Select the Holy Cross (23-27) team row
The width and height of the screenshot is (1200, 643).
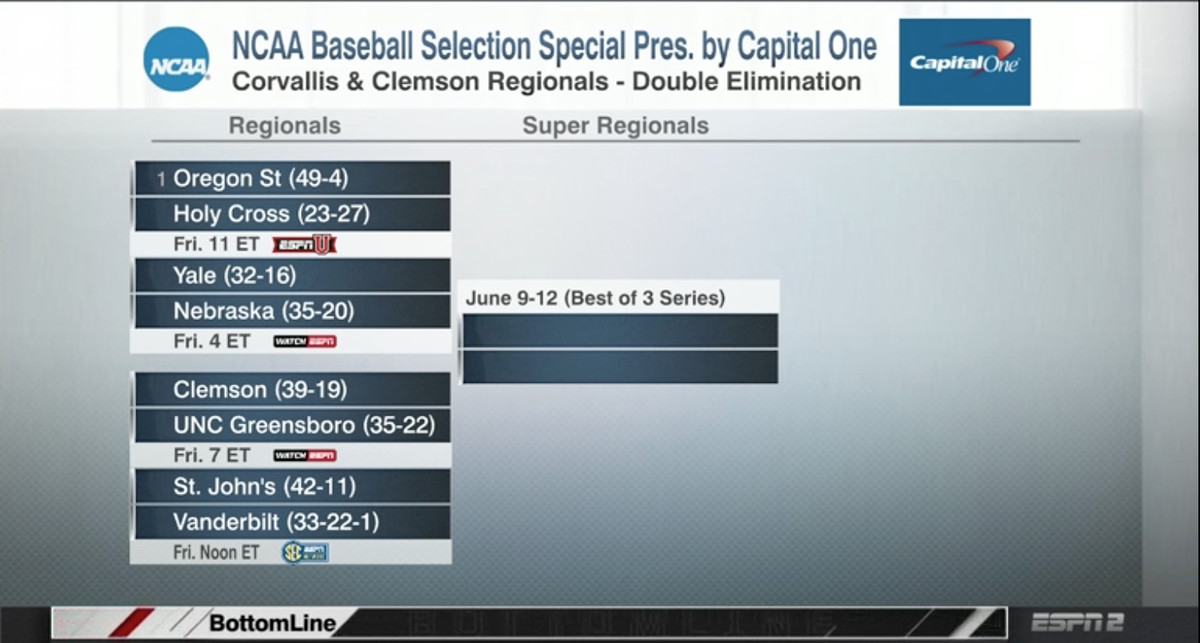[292, 214]
